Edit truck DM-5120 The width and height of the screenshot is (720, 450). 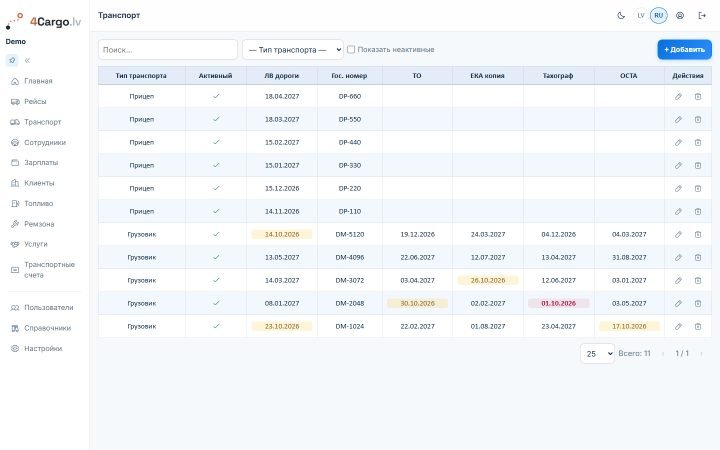pos(678,234)
